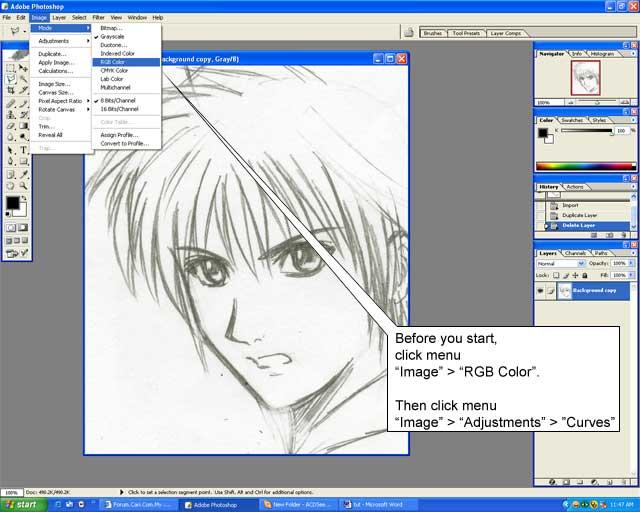Open the History panel options menu arrow

pos(633,187)
